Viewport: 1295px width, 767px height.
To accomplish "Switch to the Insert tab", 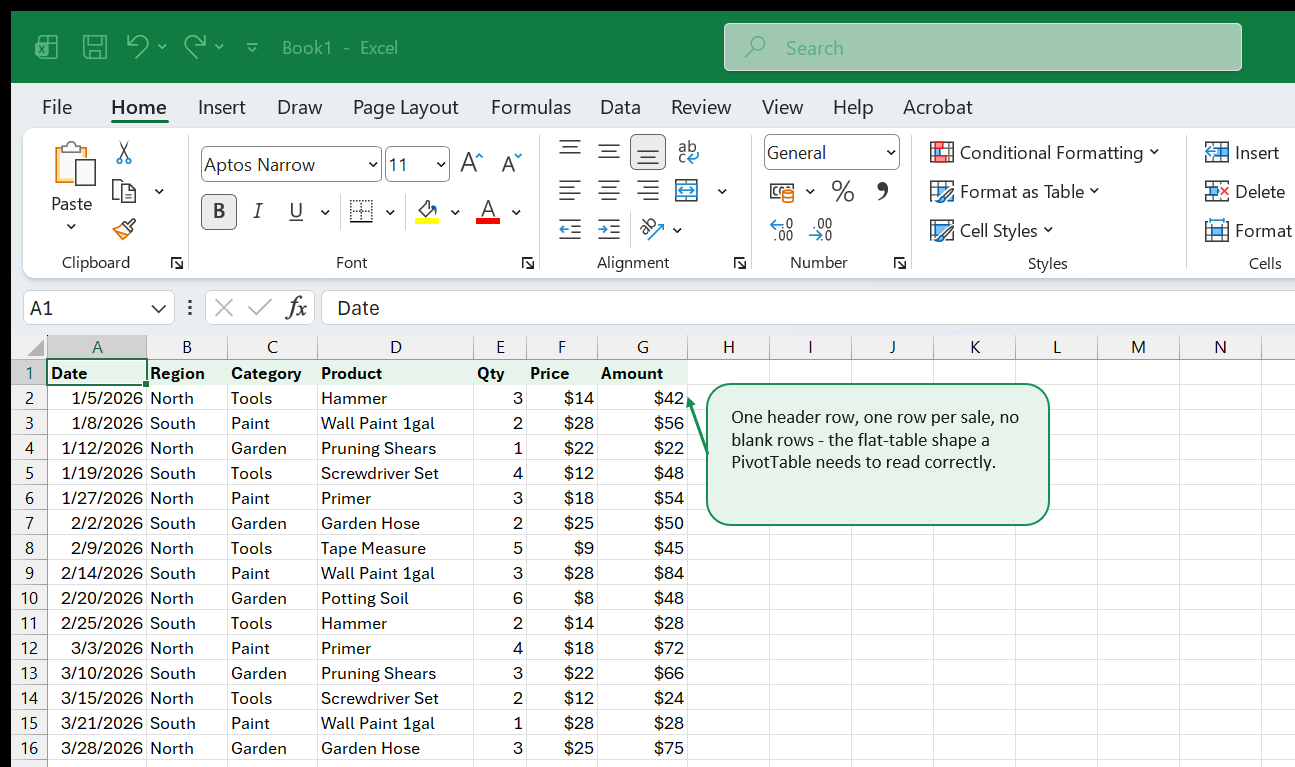I will click(222, 107).
